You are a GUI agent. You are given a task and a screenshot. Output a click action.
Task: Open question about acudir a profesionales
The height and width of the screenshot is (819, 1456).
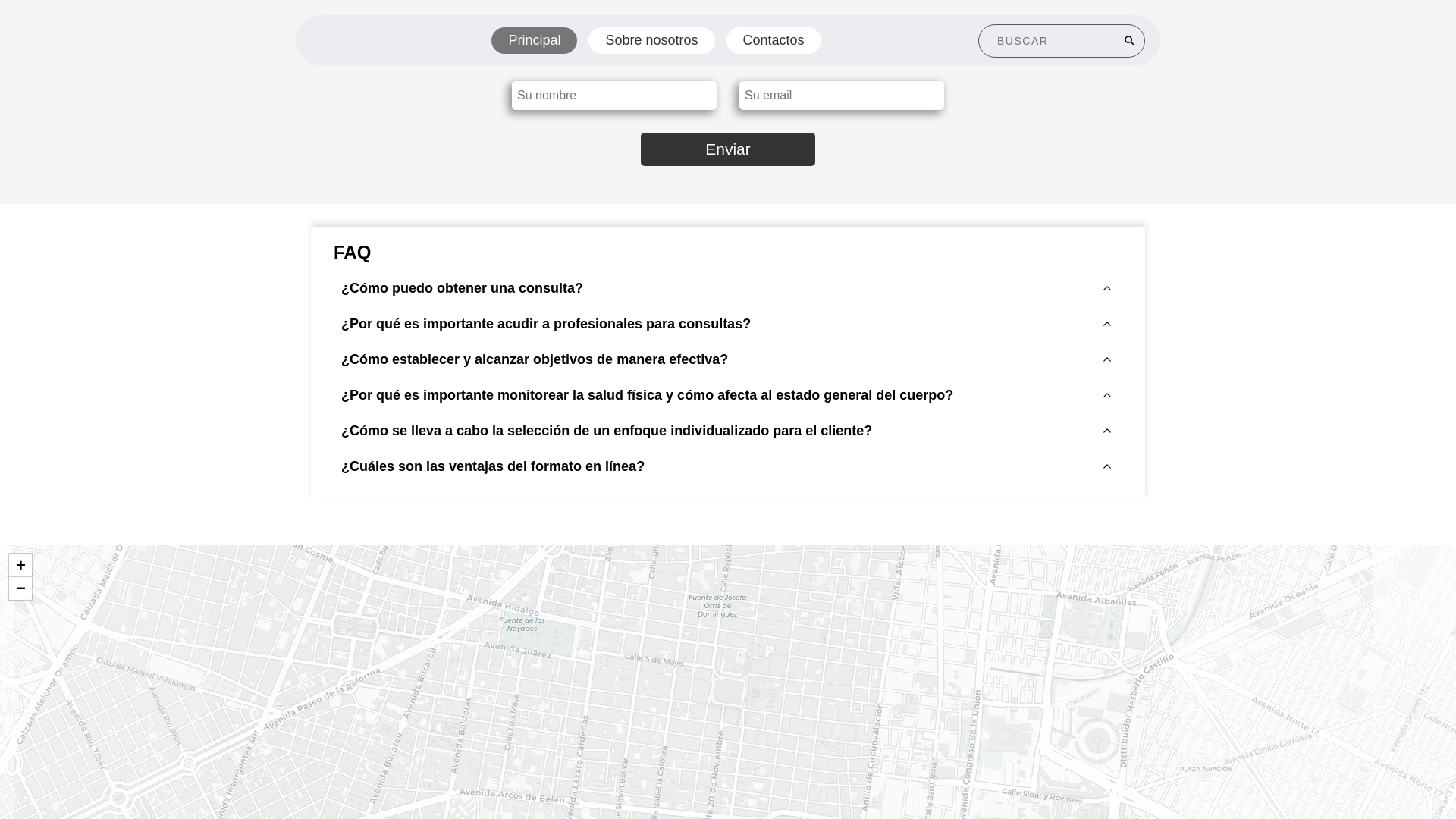(x=546, y=324)
